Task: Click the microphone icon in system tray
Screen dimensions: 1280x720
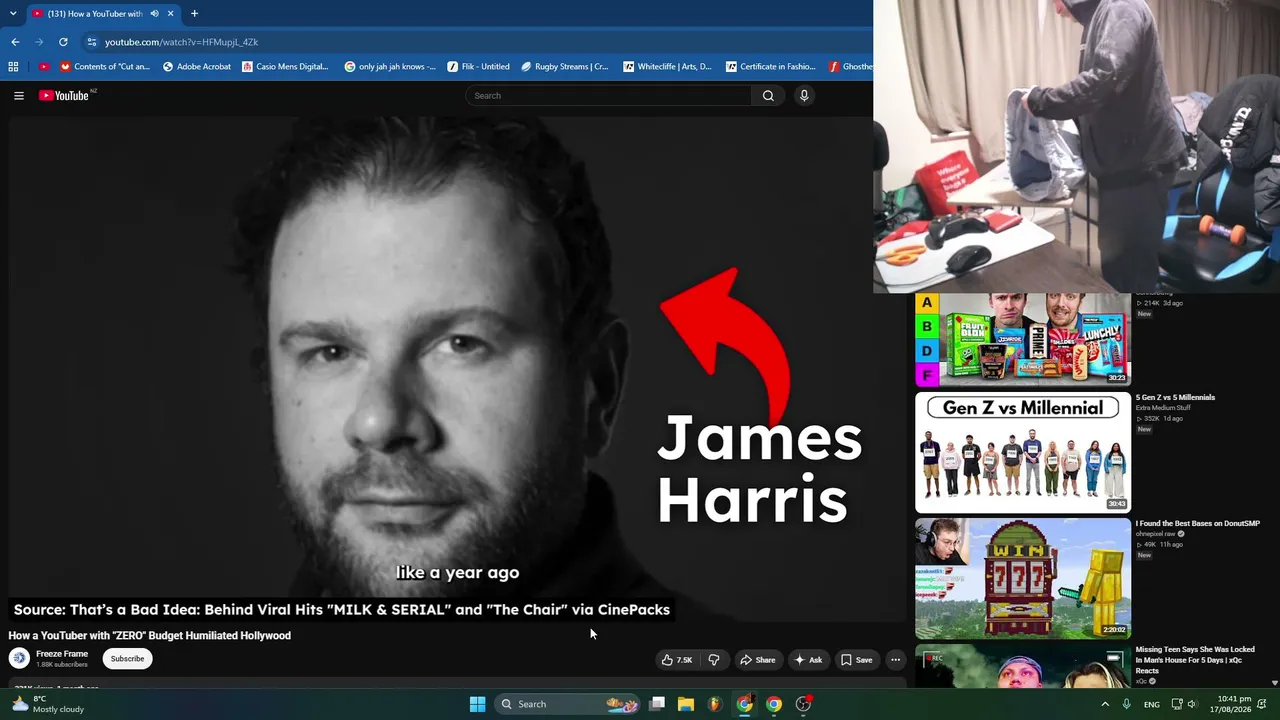Action: pyautogui.click(x=1127, y=704)
